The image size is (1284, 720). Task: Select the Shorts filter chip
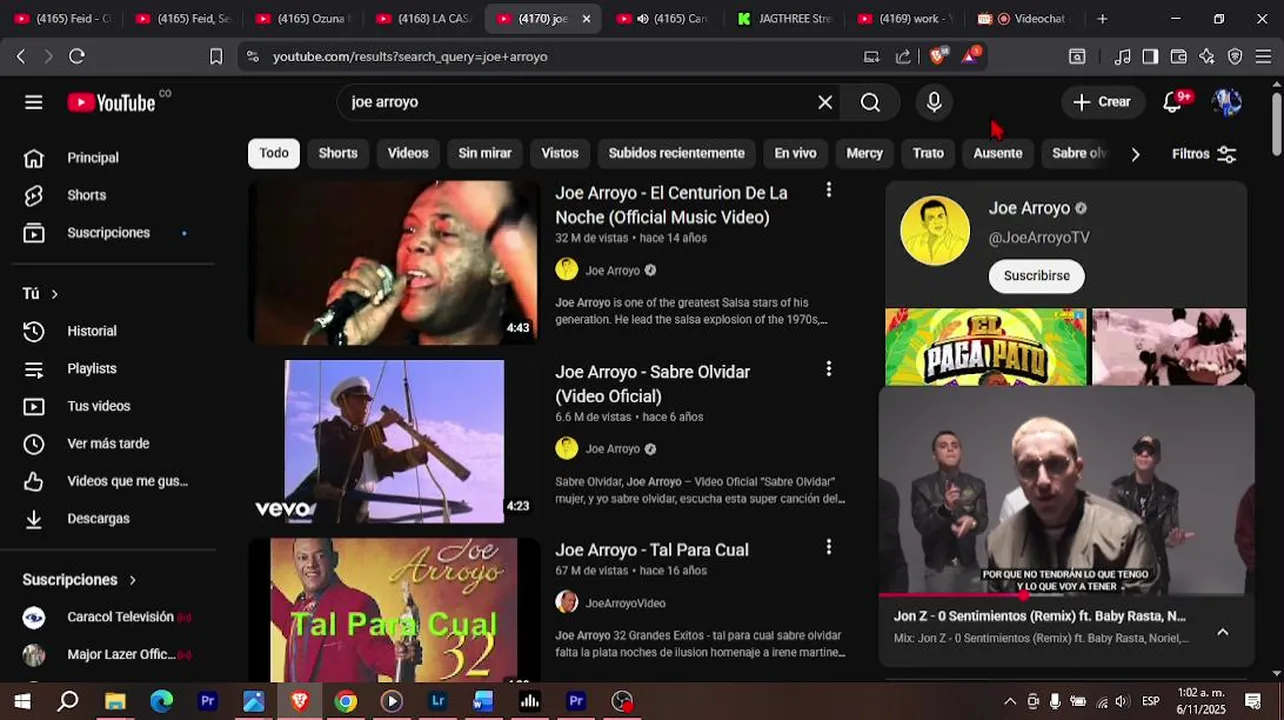click(x=338, y=153)
